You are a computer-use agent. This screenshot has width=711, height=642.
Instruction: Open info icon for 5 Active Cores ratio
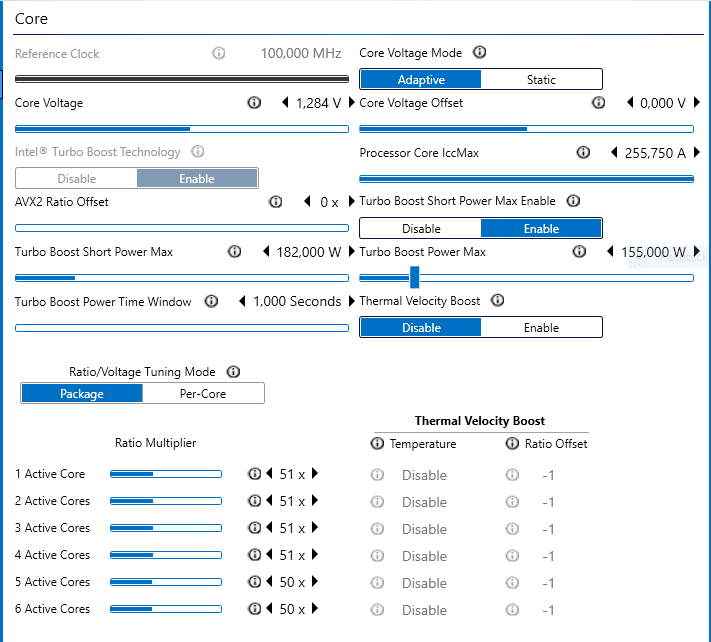(254, 582)
